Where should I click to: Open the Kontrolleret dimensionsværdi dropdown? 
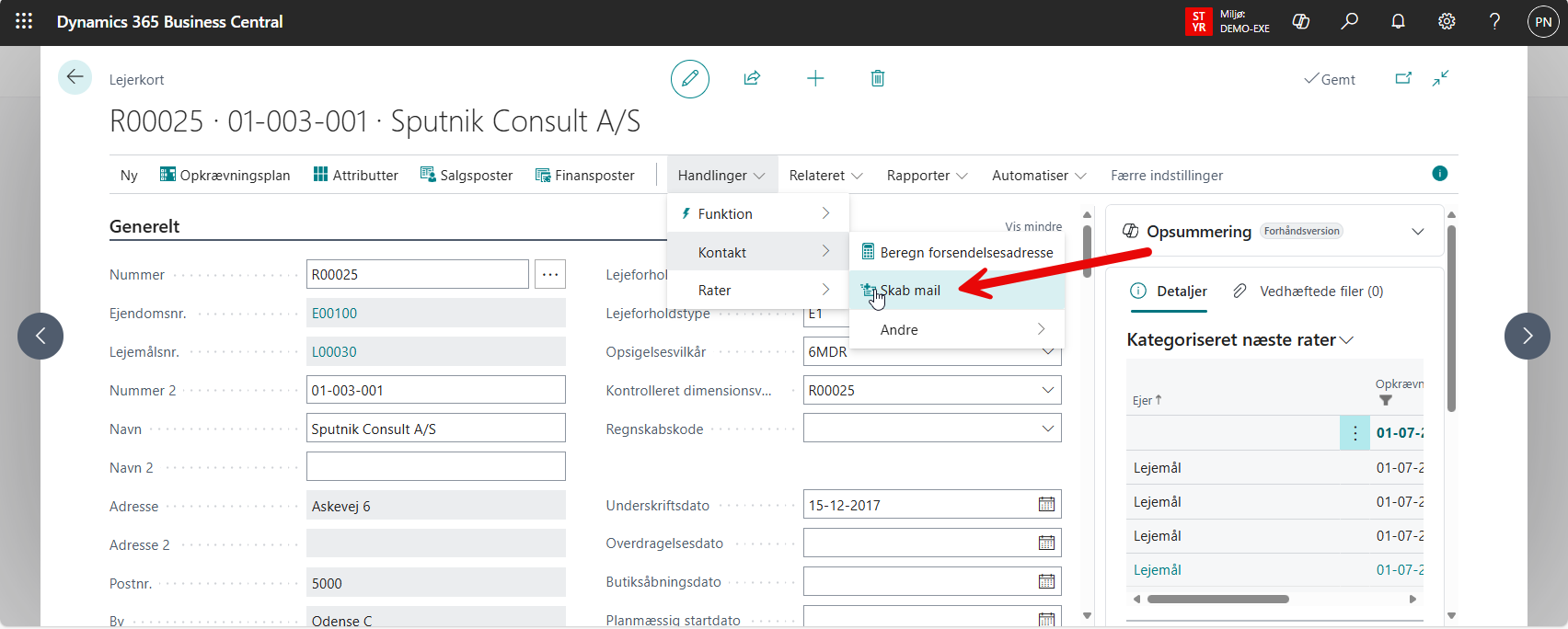coord(1047,390)
